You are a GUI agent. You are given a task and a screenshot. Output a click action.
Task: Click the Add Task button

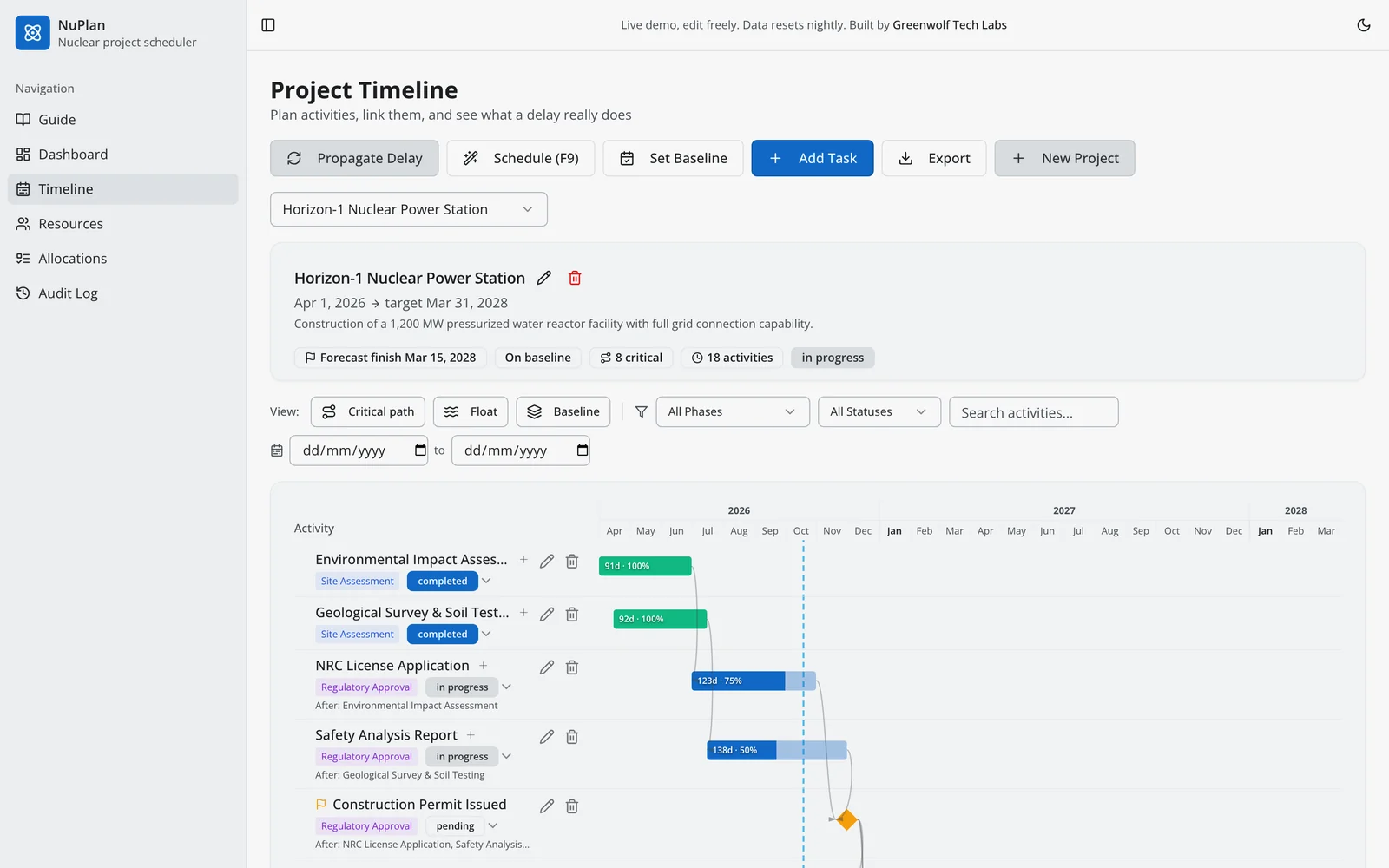[x=813, y=158]
